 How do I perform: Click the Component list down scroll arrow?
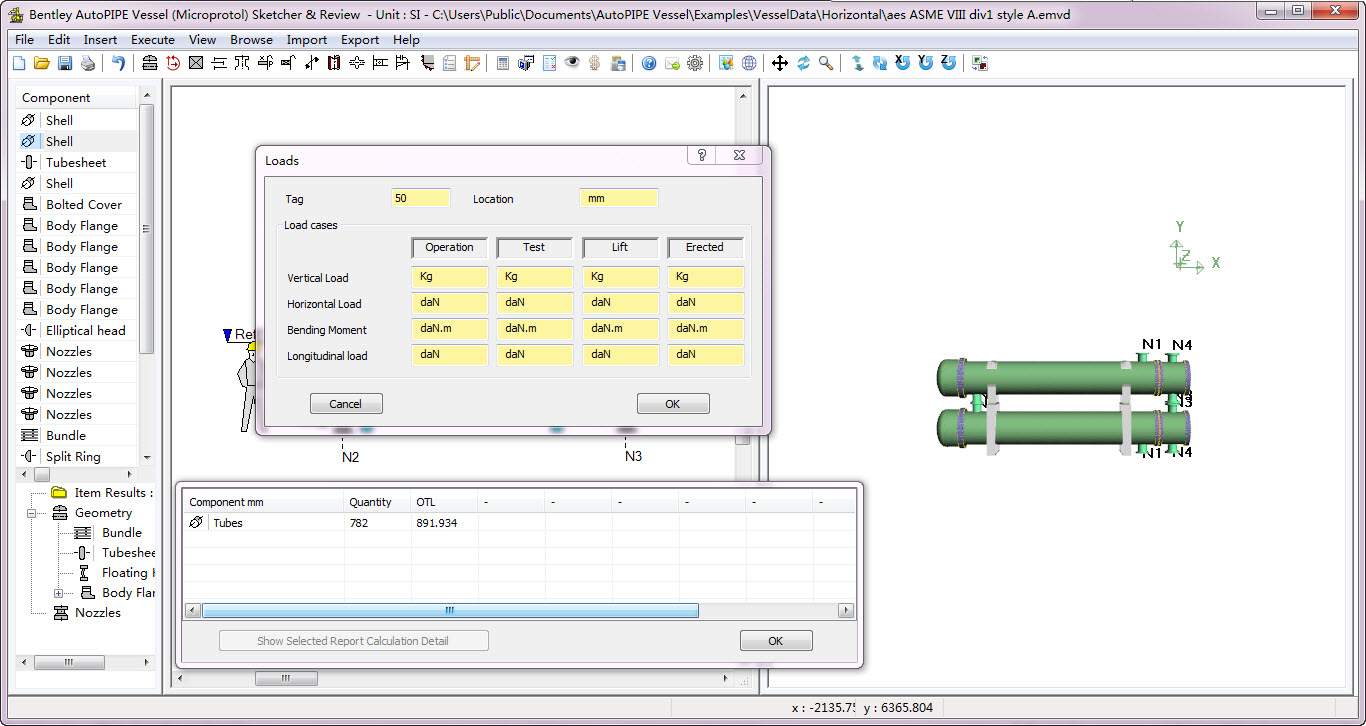147,457
